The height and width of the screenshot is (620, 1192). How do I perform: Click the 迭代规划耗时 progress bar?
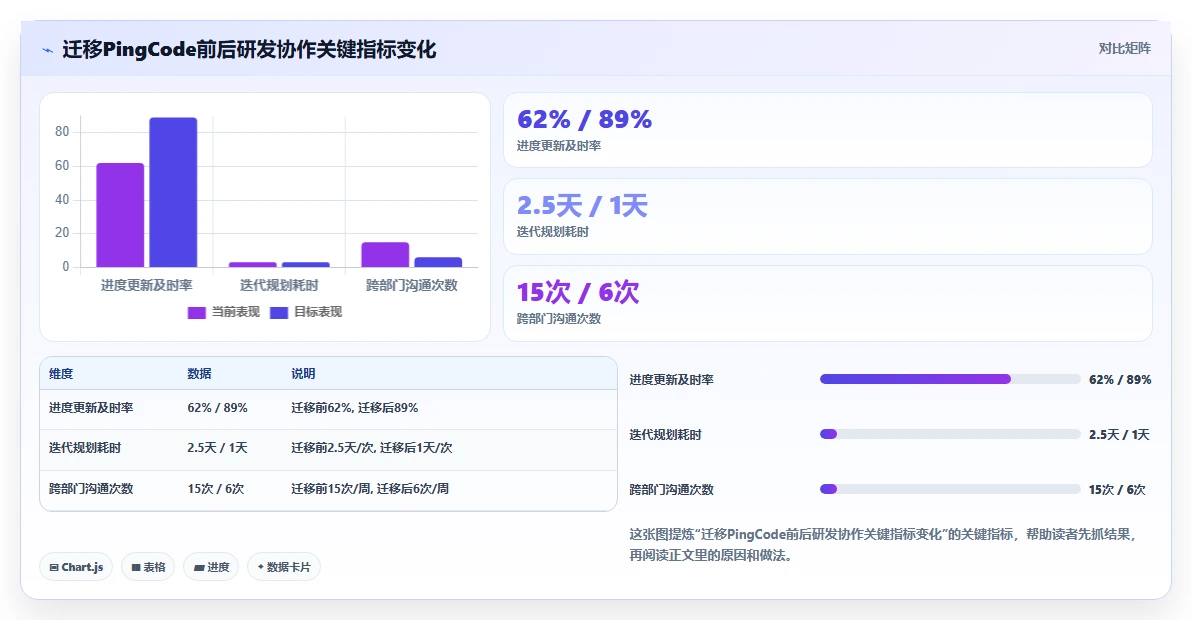[949, 435]
